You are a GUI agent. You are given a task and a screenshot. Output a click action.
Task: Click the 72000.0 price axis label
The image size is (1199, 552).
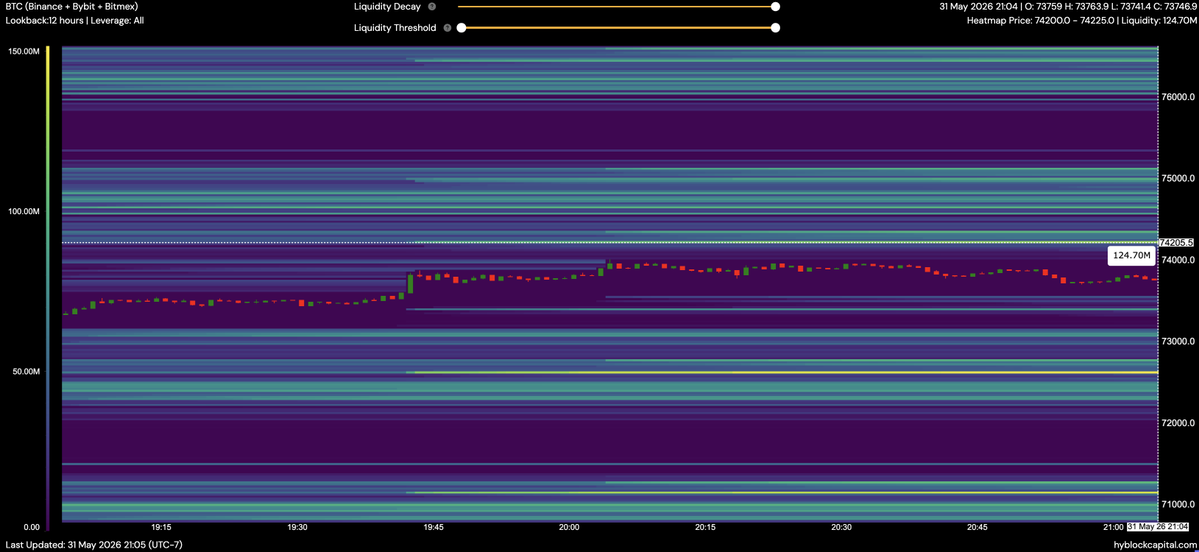[1178, 423]
